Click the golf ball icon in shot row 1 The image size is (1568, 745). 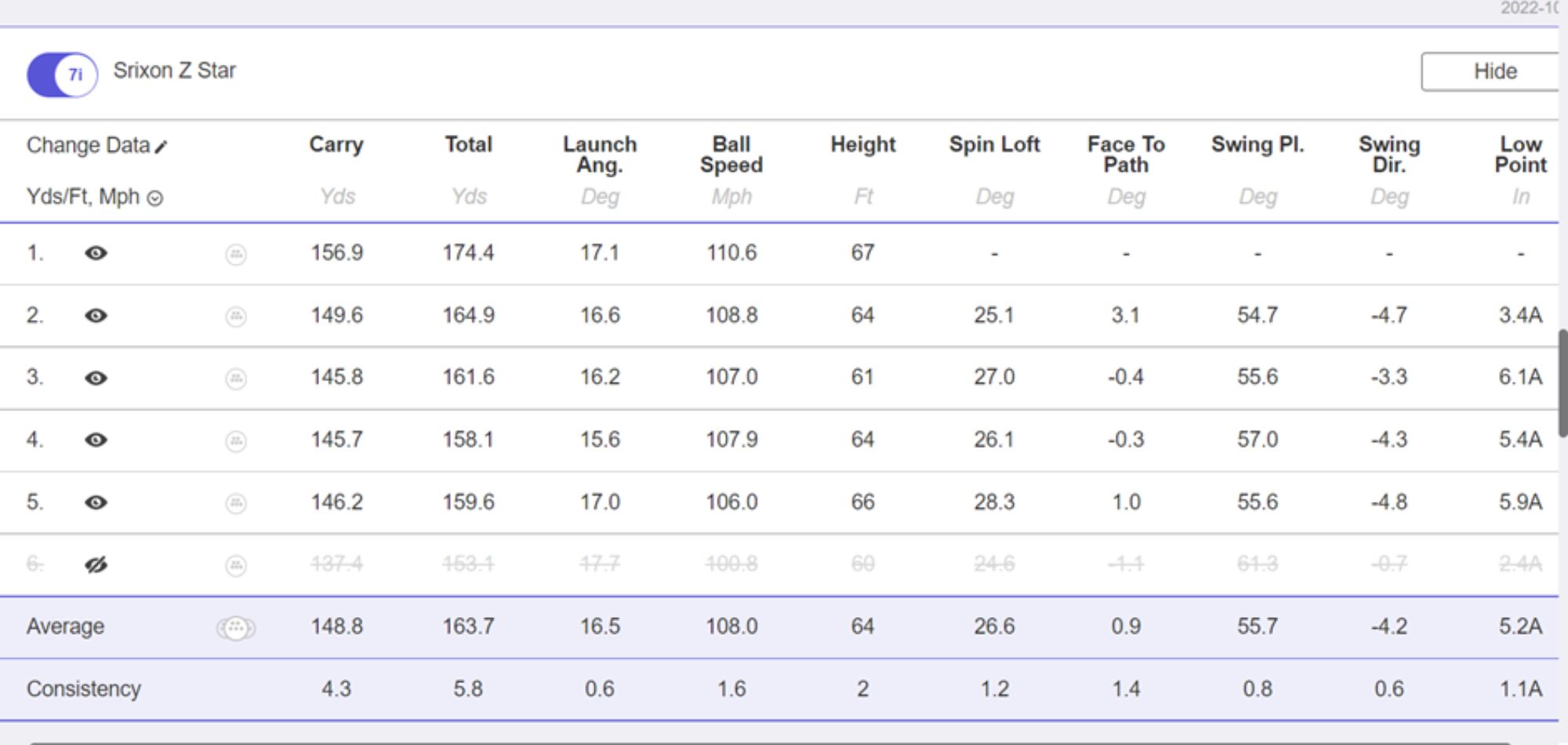click(x=236, y=254)
